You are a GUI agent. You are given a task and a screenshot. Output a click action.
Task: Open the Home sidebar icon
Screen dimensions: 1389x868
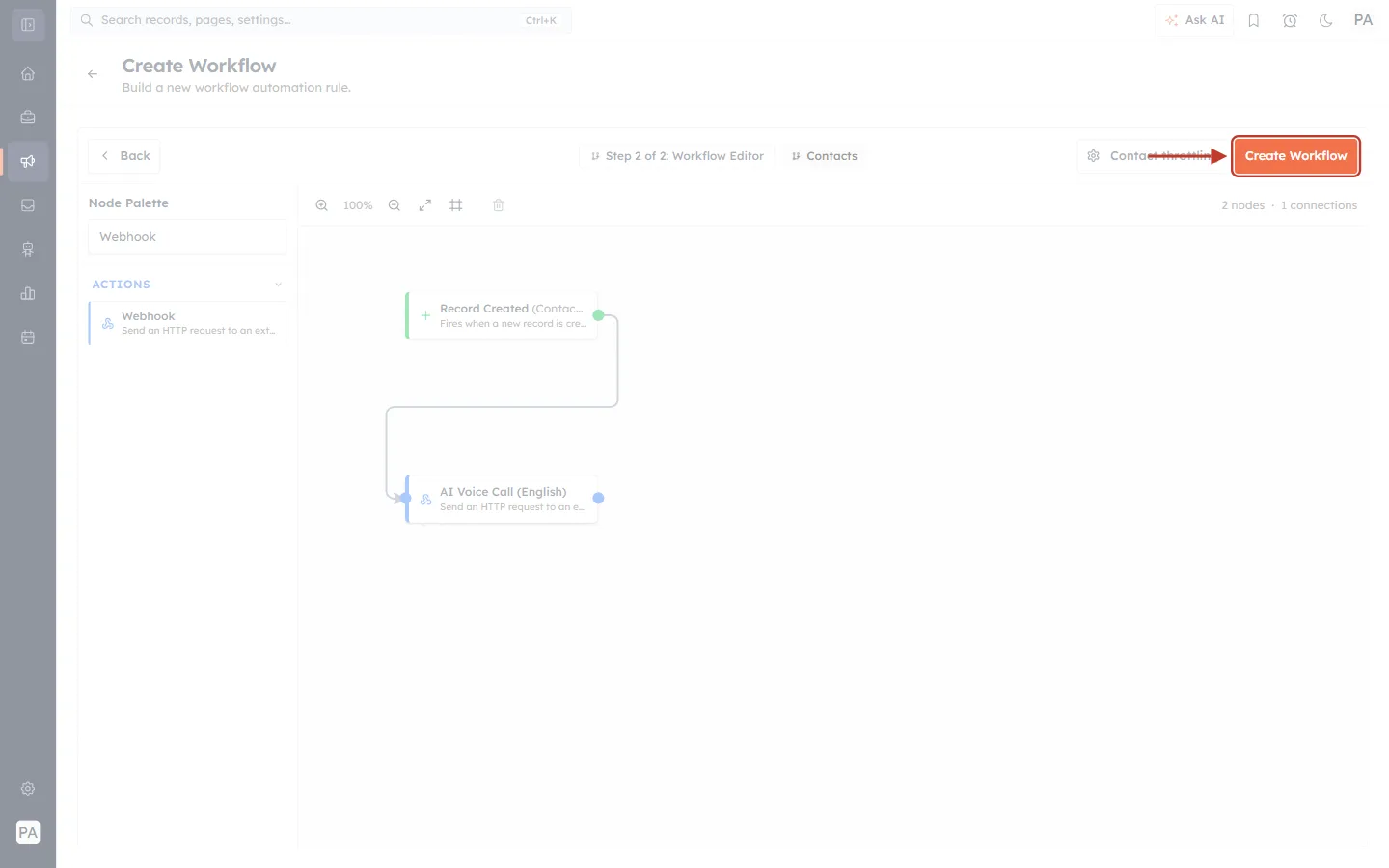[x=28, y=73]
